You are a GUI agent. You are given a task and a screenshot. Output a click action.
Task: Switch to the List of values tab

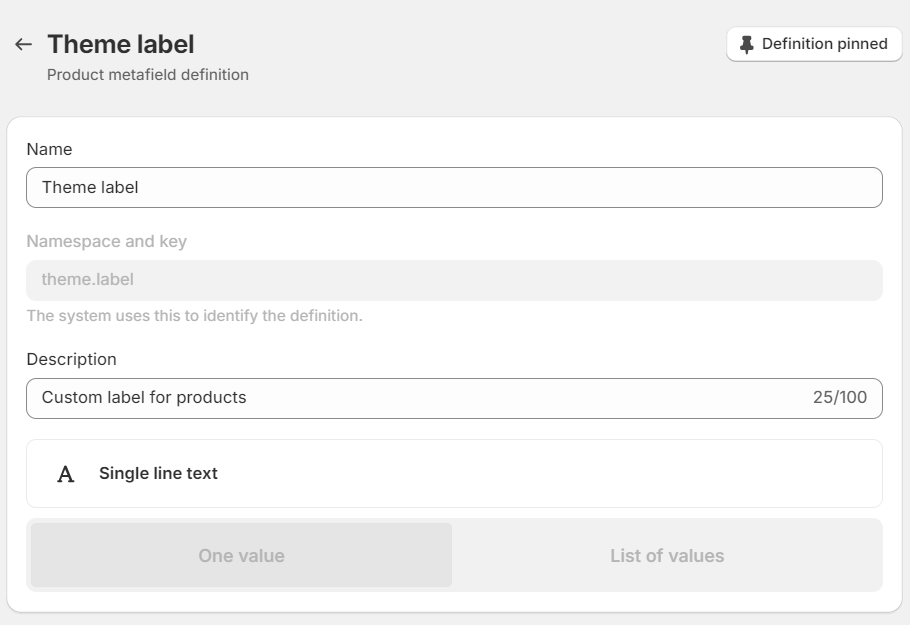(665, 555)
